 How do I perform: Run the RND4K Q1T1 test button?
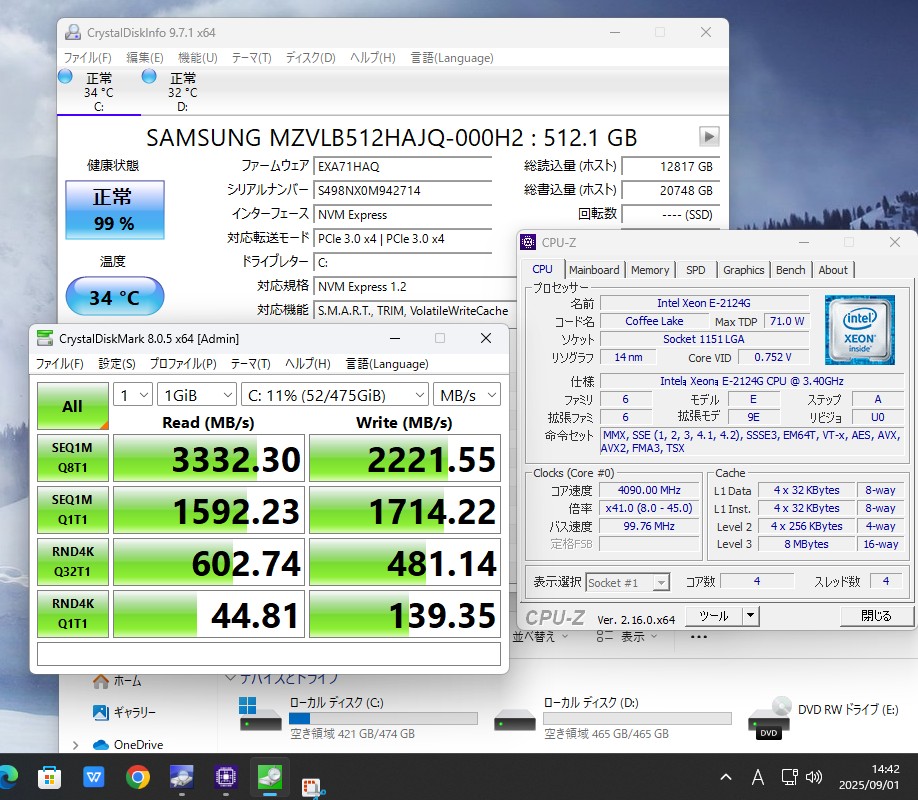tap(73, 613)
